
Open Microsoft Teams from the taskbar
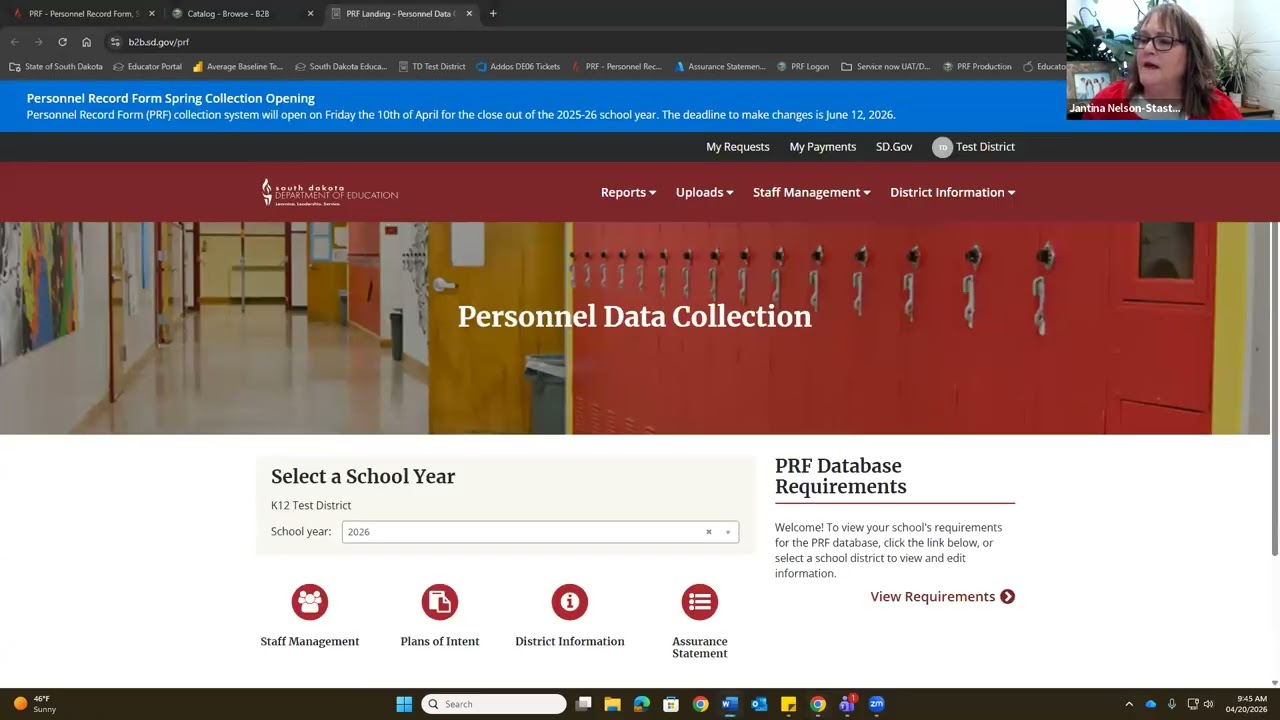pos(847,704)
